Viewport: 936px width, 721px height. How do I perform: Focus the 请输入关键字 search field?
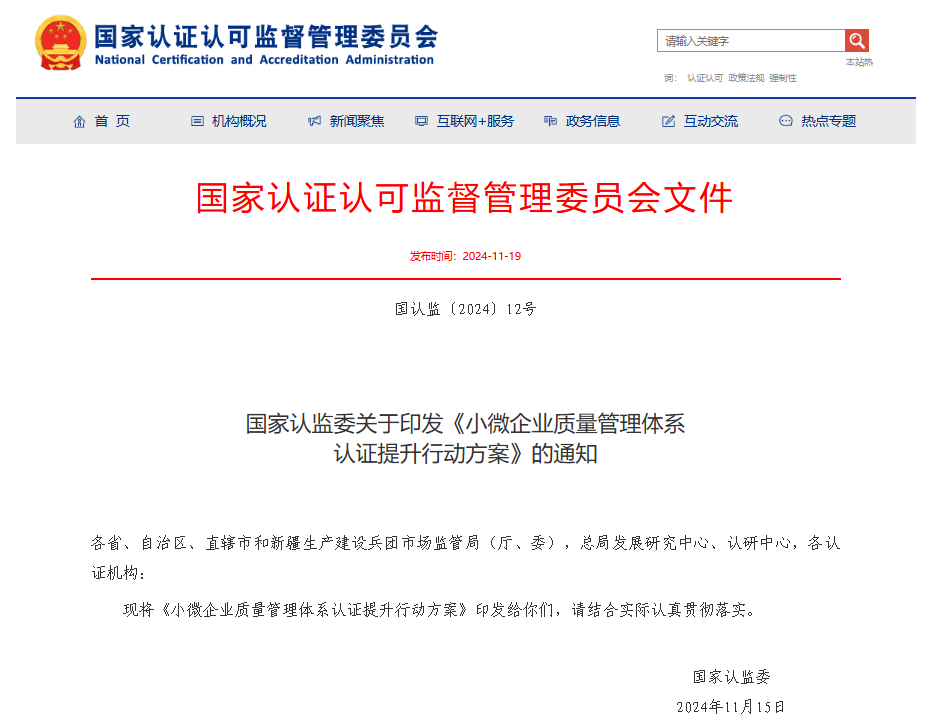coord(751,41)
